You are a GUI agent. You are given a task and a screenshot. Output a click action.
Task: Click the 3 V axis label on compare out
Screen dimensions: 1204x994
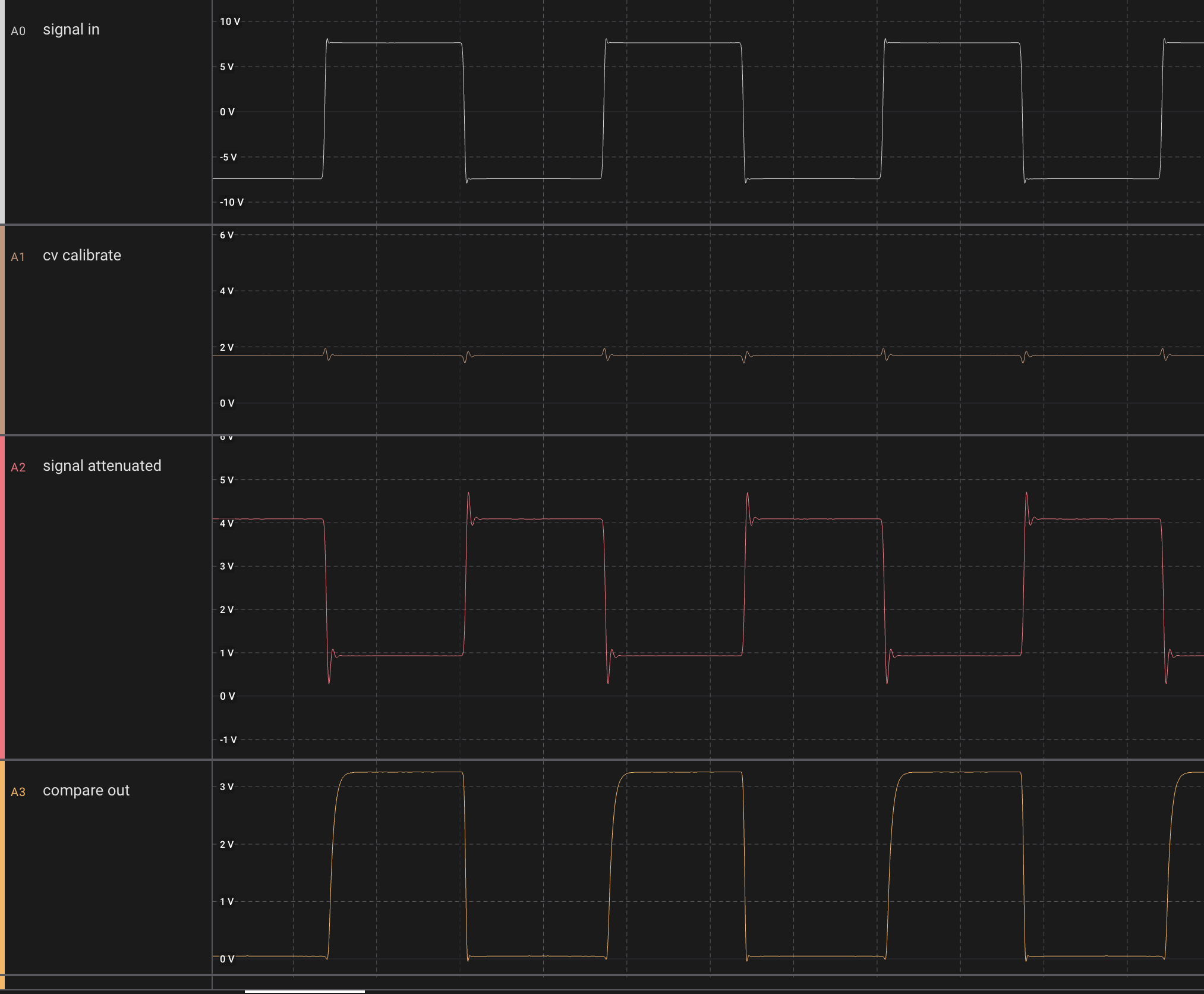pyautogui.click(x=226, y=787)
